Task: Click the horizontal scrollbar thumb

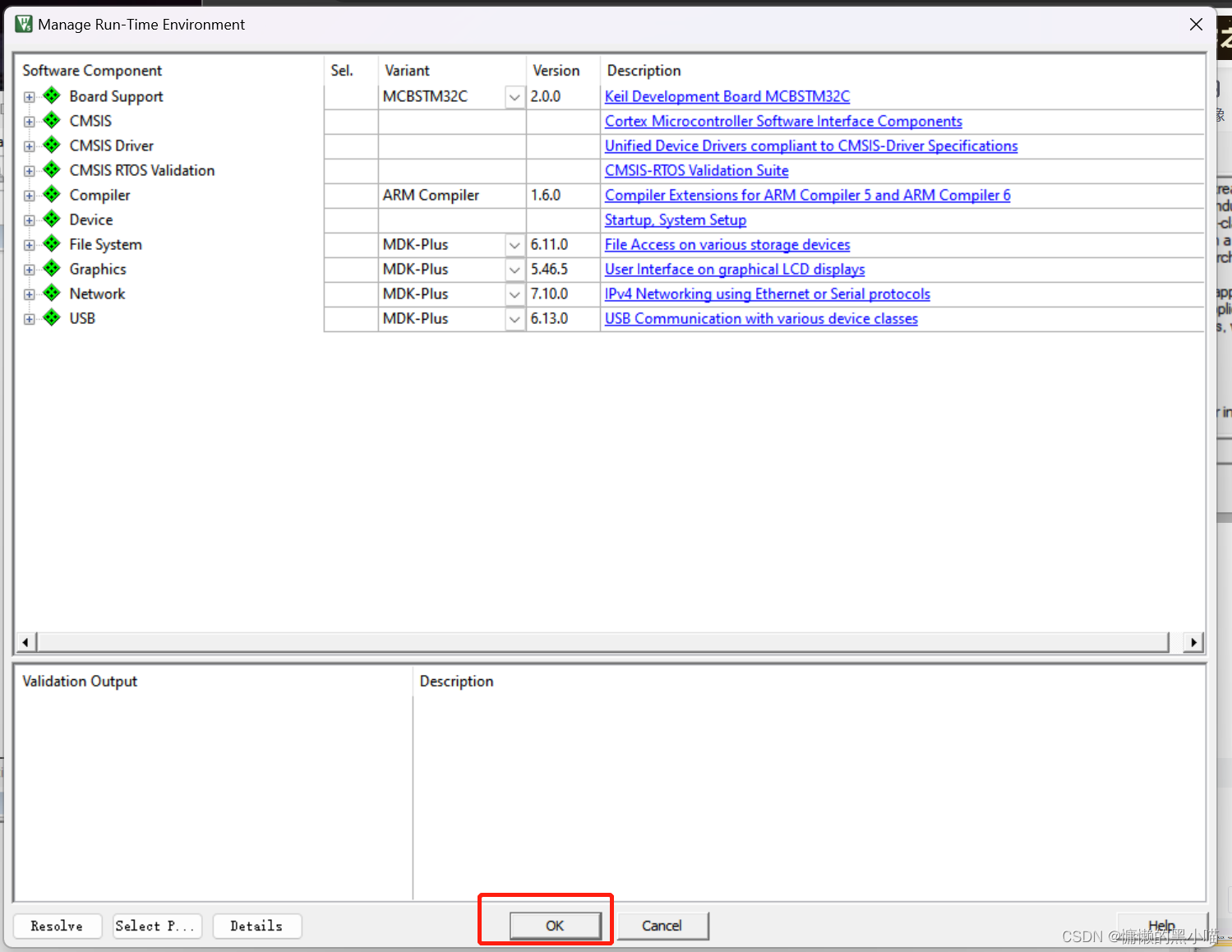Action: 603,642
